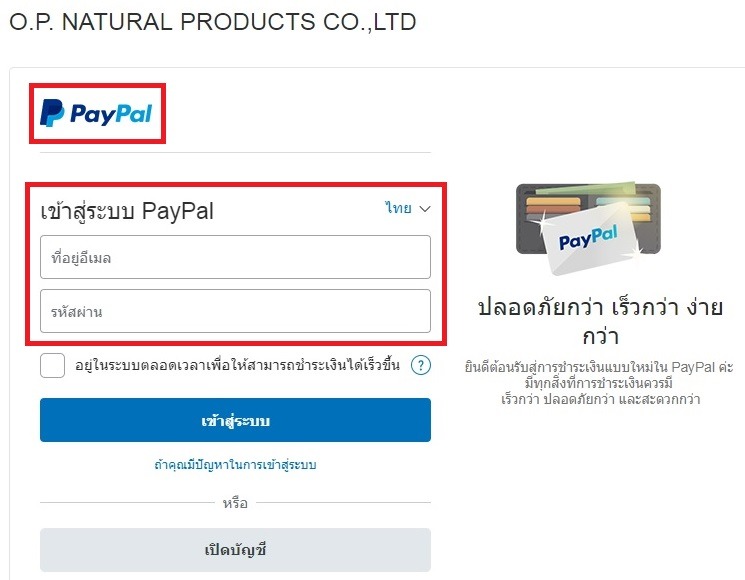Viewport: 745px width, 580px height.
Task: Open the trouble logging in link
Action: 235,464
